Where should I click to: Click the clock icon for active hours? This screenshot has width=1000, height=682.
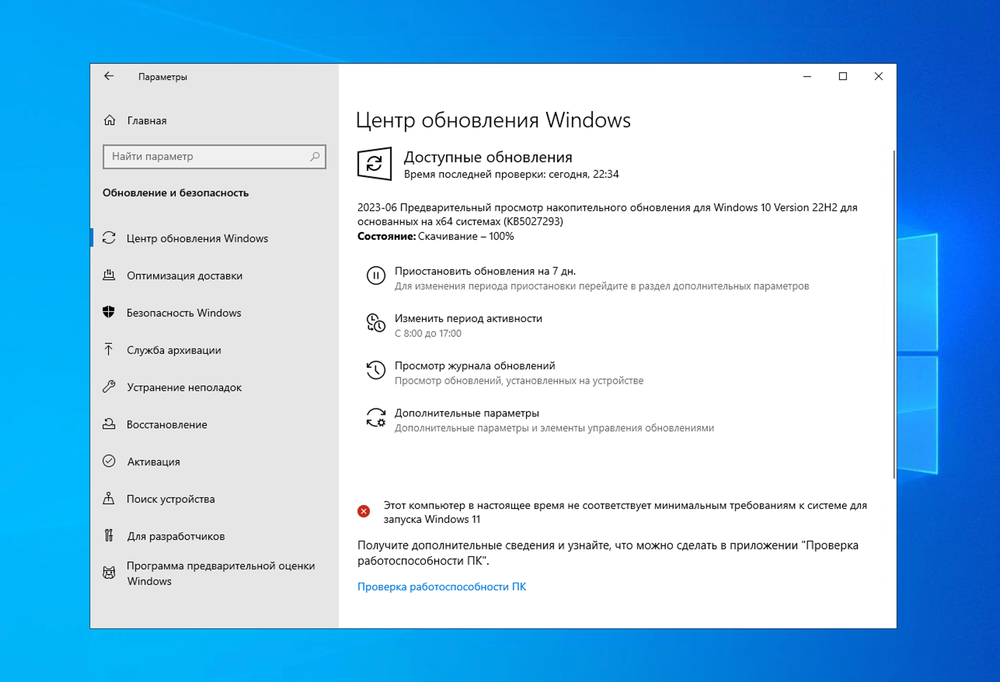[376, 323]
